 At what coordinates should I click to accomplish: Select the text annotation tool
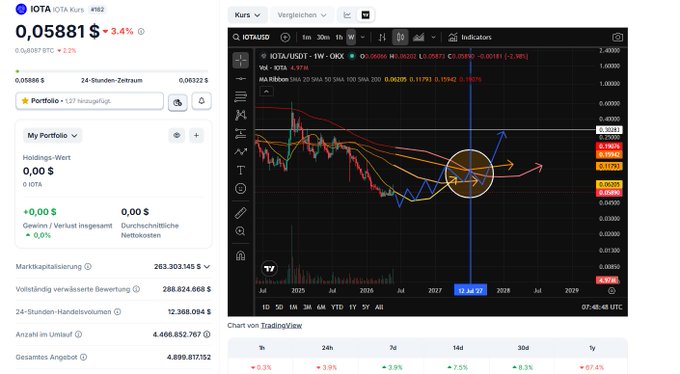click(241, 170)
